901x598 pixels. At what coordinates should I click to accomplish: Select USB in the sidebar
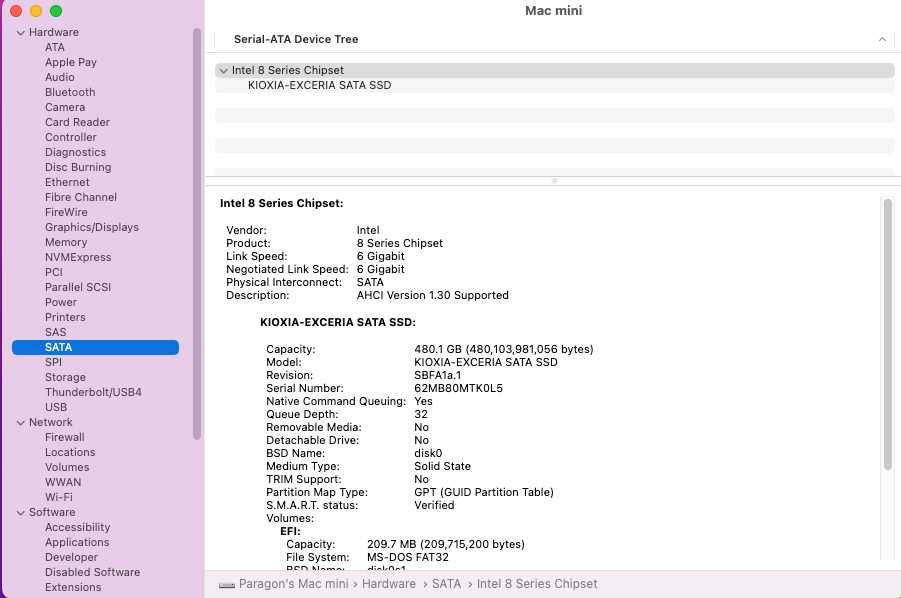click(56, 407)
